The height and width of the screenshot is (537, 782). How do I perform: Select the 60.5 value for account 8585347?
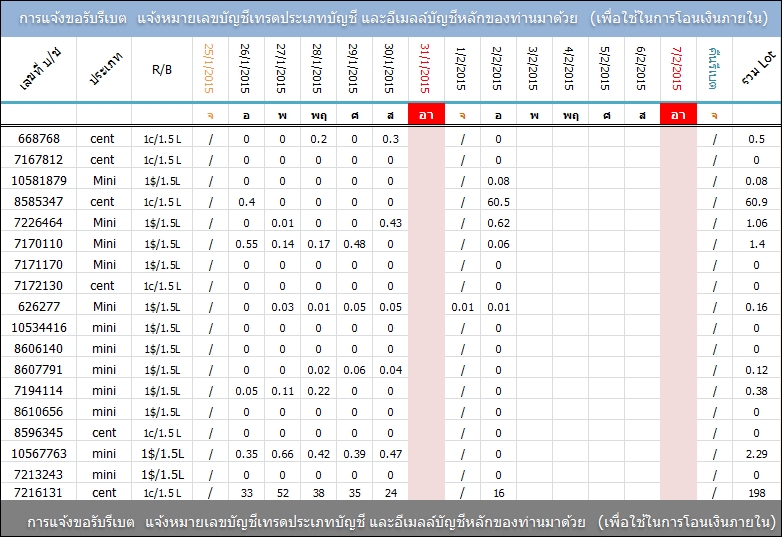(498, 202)
